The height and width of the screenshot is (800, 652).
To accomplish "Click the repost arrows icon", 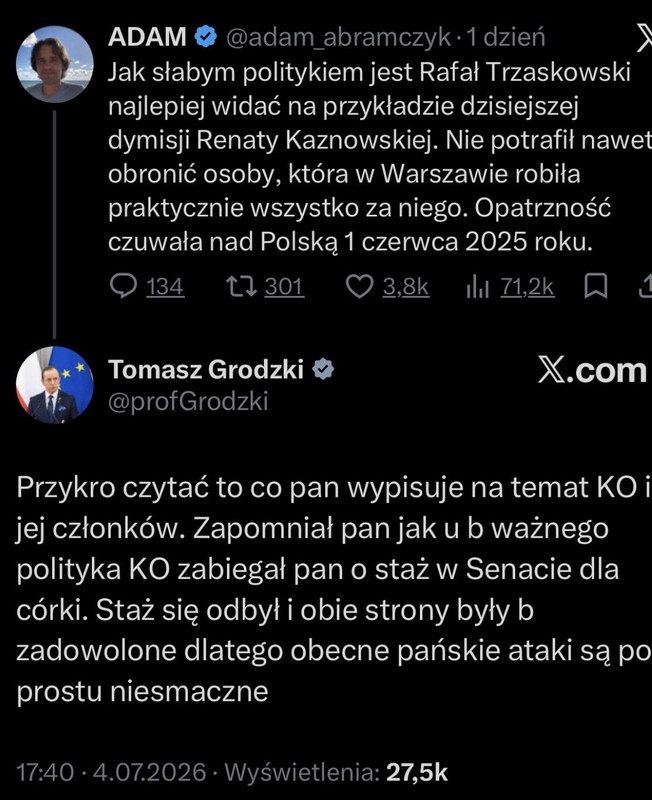I will pyautogui.click(x=242, y=286).
